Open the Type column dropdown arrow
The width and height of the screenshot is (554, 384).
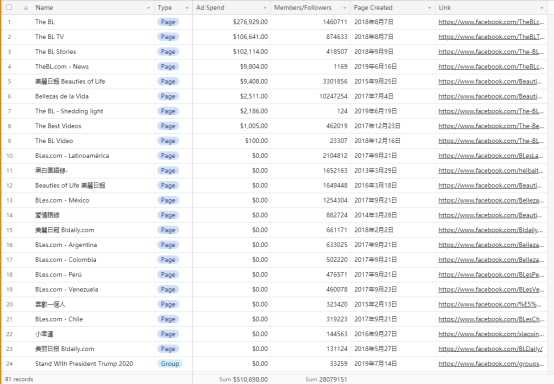pos(187,8)
